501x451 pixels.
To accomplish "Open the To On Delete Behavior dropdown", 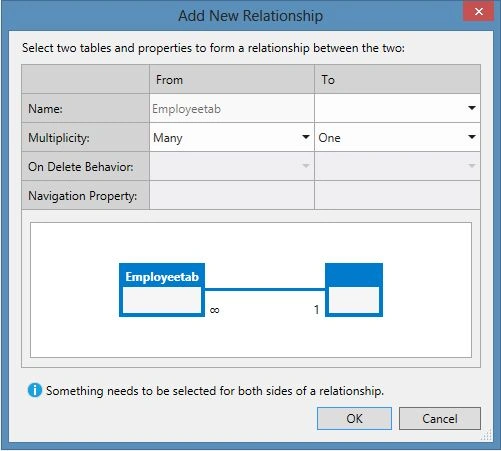I will click(x=397, y=166).
